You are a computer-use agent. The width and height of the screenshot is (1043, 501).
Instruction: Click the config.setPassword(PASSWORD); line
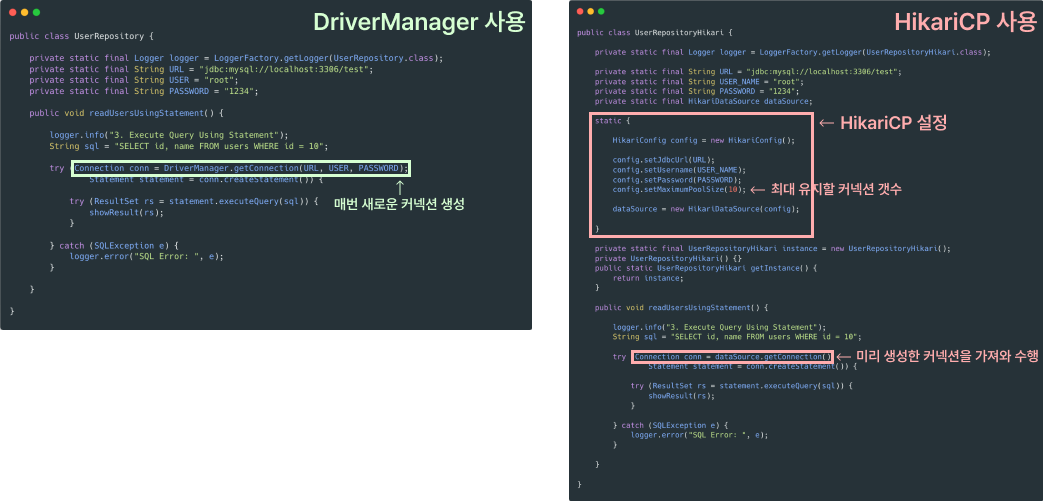(677, 180)
